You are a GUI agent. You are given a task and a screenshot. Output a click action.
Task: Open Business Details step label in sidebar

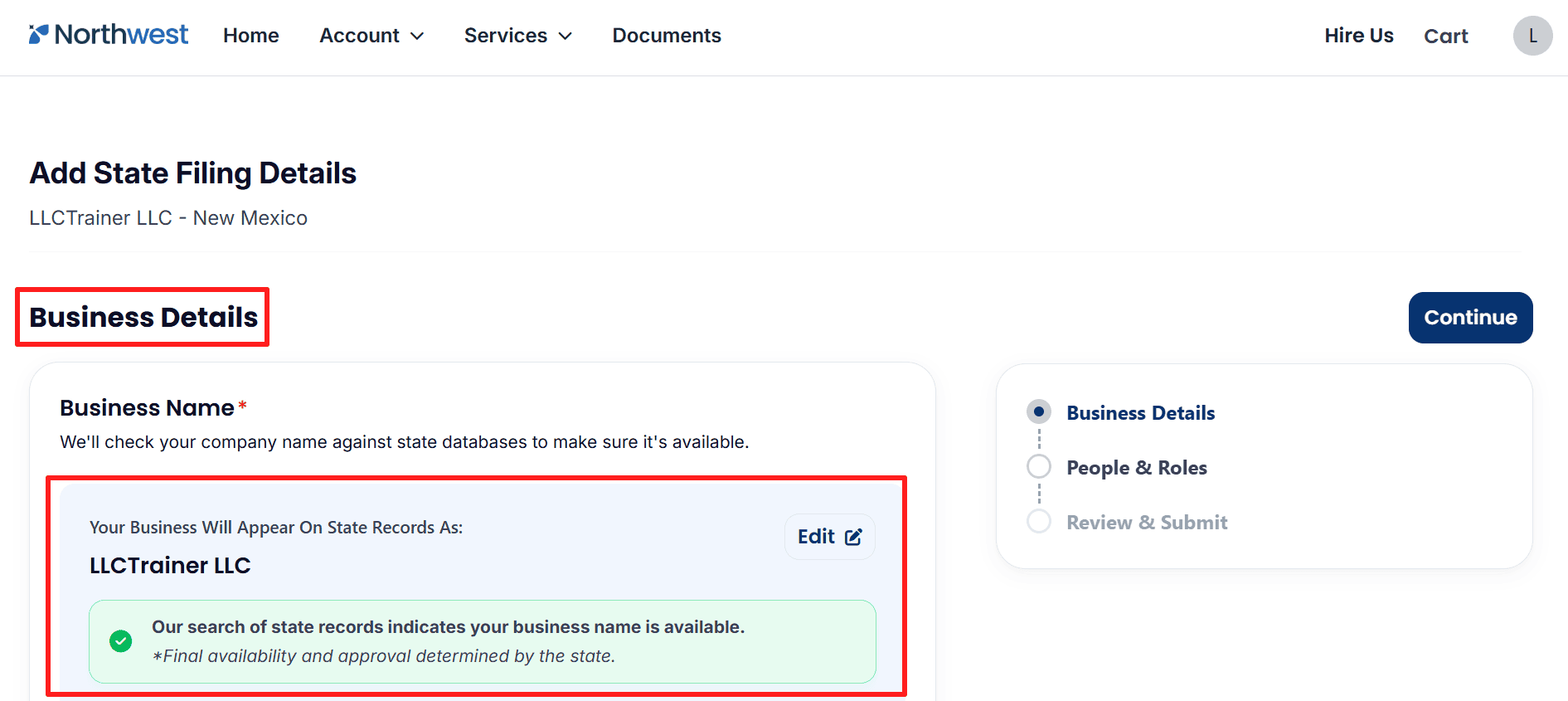point(1140,412)
